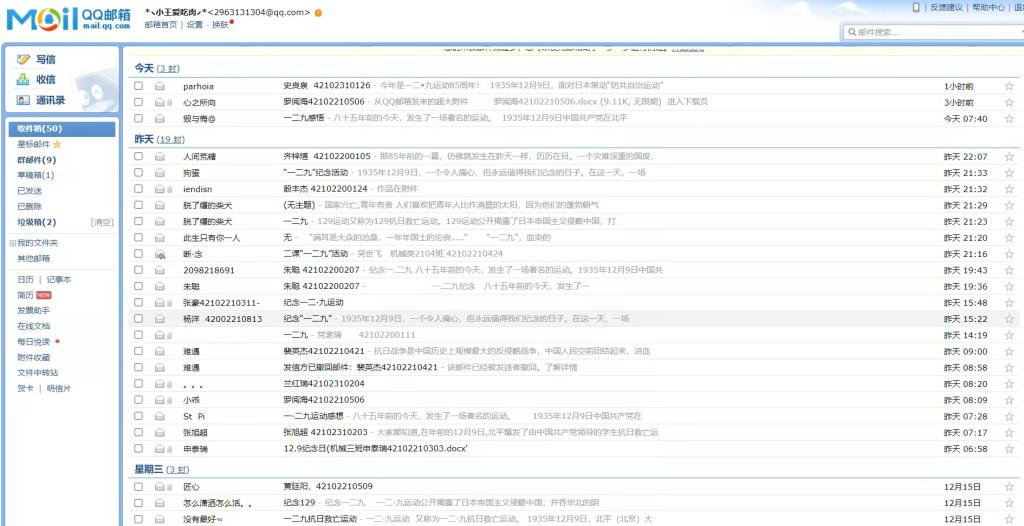Open 附件收藏 in sidebar
The width and height of the screenshot is (1024, 526).
tap(34, 357)
